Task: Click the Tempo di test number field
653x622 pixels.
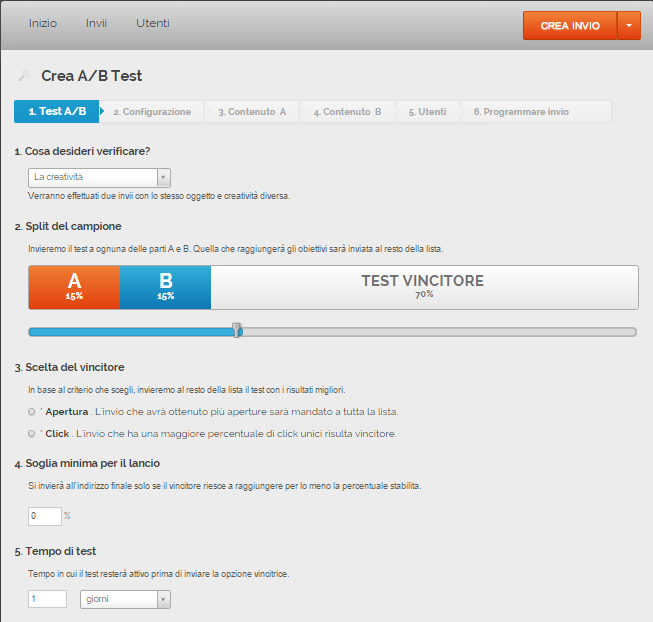Action: [x=47, y=599]
